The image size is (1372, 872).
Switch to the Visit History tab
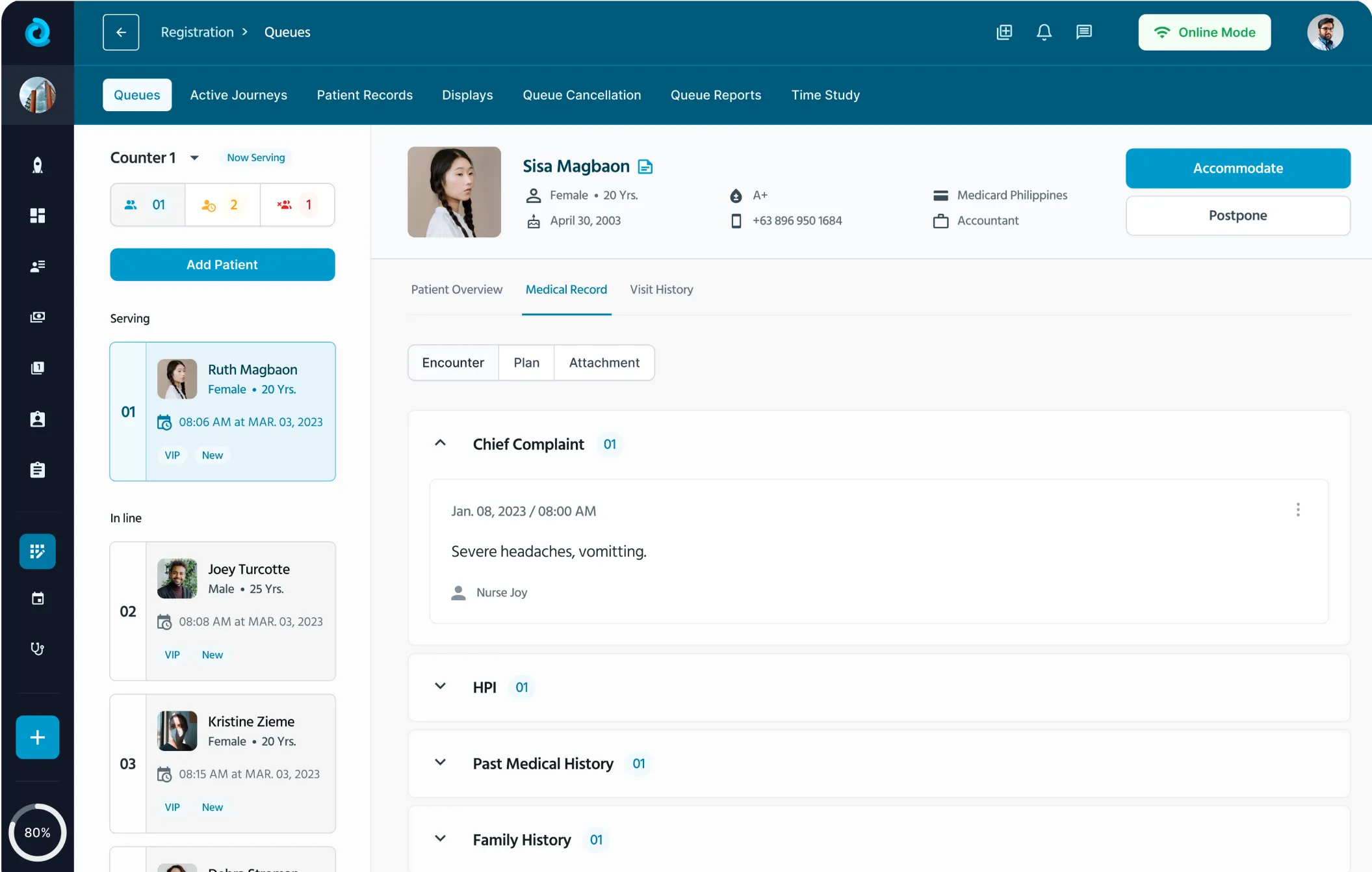[x=661, y=289]
